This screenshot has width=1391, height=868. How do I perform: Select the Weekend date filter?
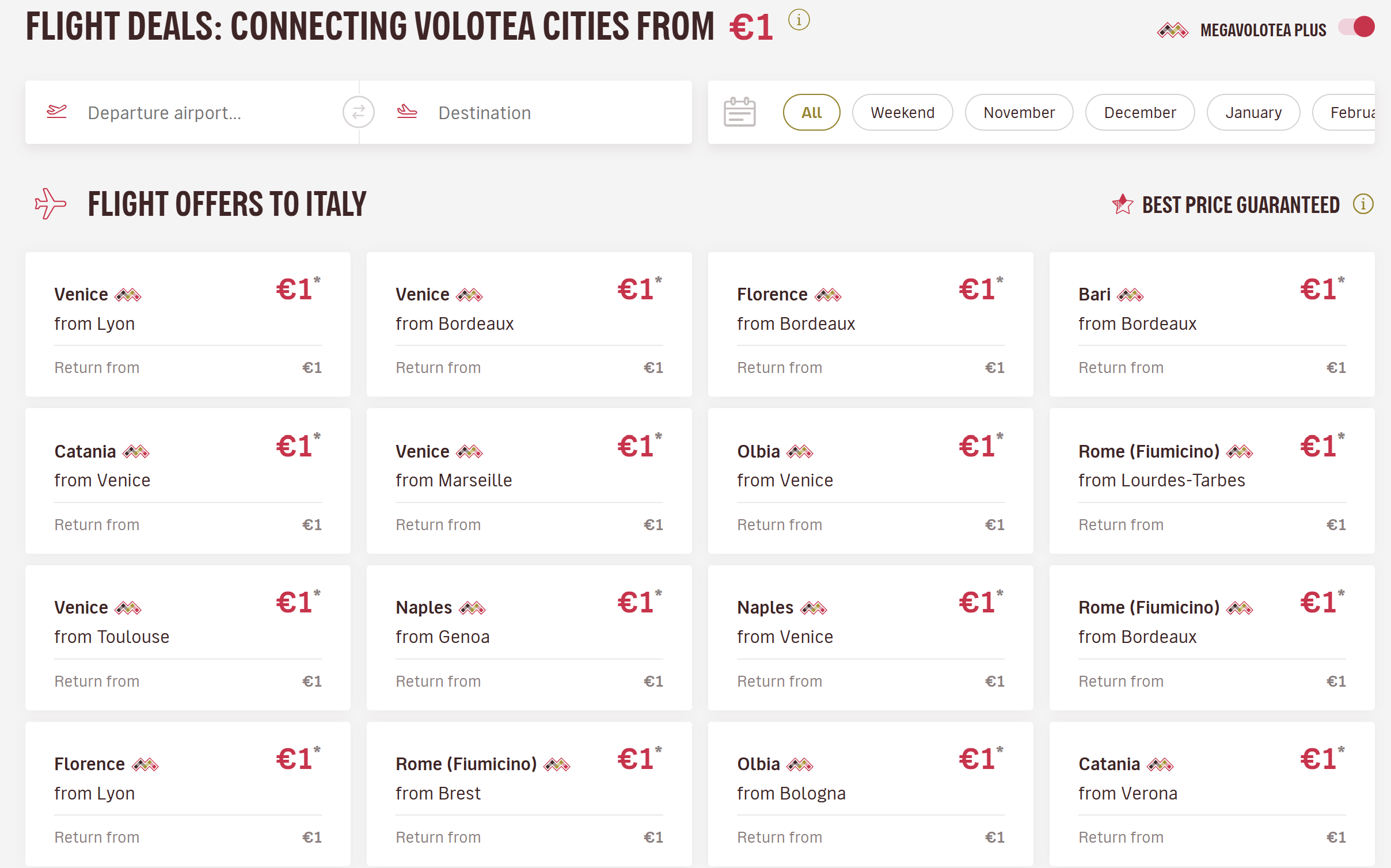click(902, 112)
